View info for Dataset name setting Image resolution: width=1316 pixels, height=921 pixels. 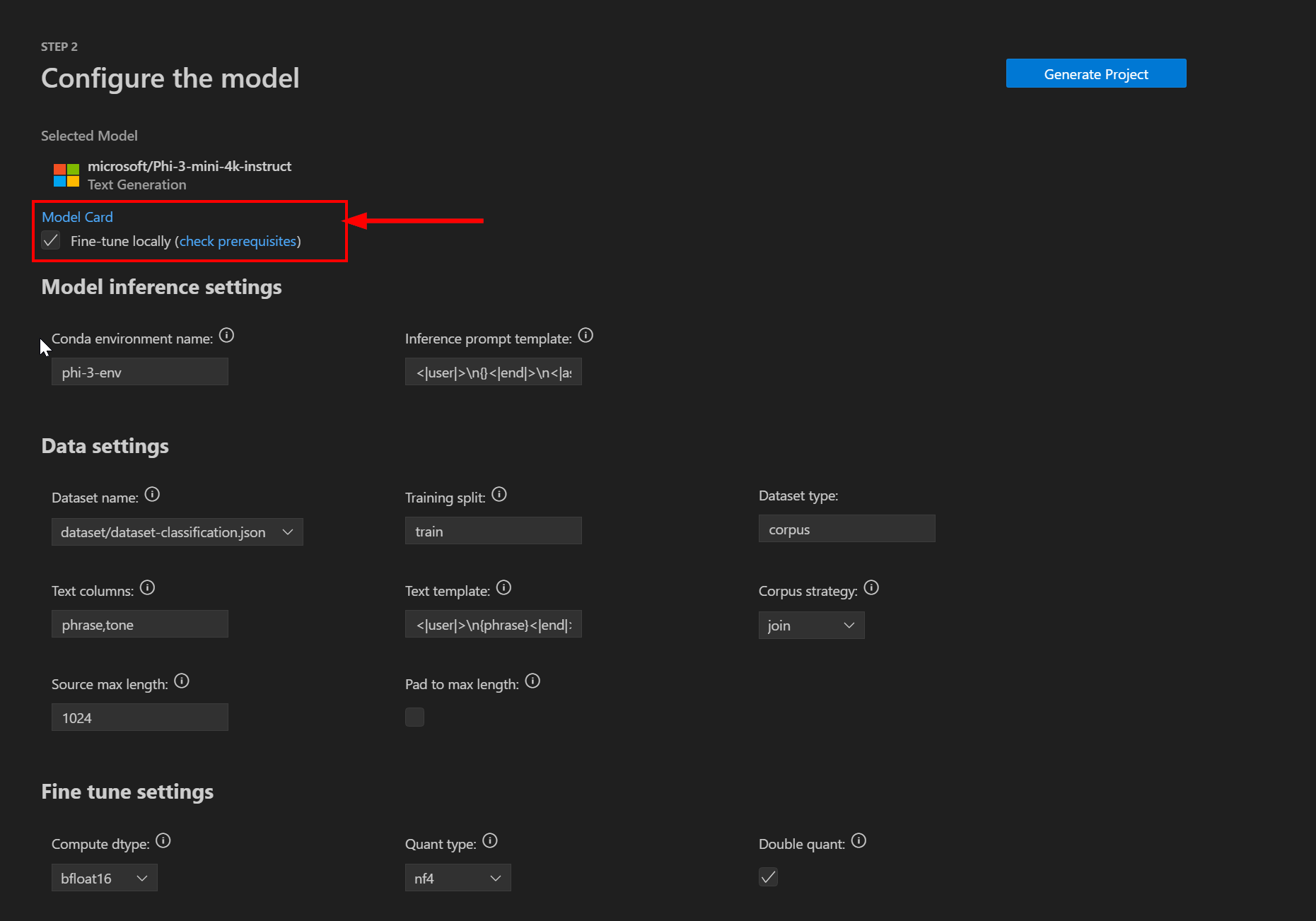click(152, 494)
